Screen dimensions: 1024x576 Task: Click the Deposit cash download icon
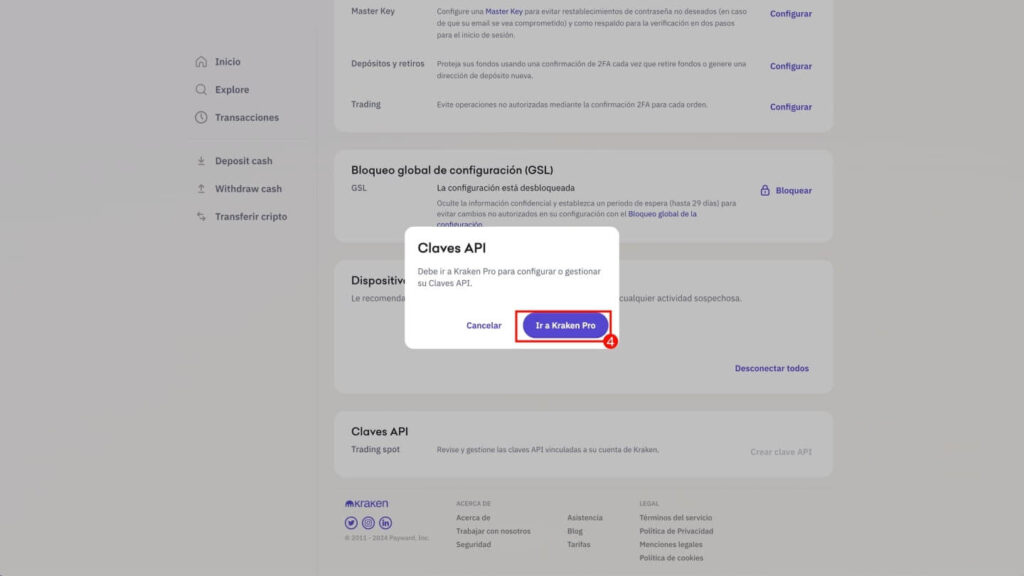pyautogui.click(x=201, y=161)
